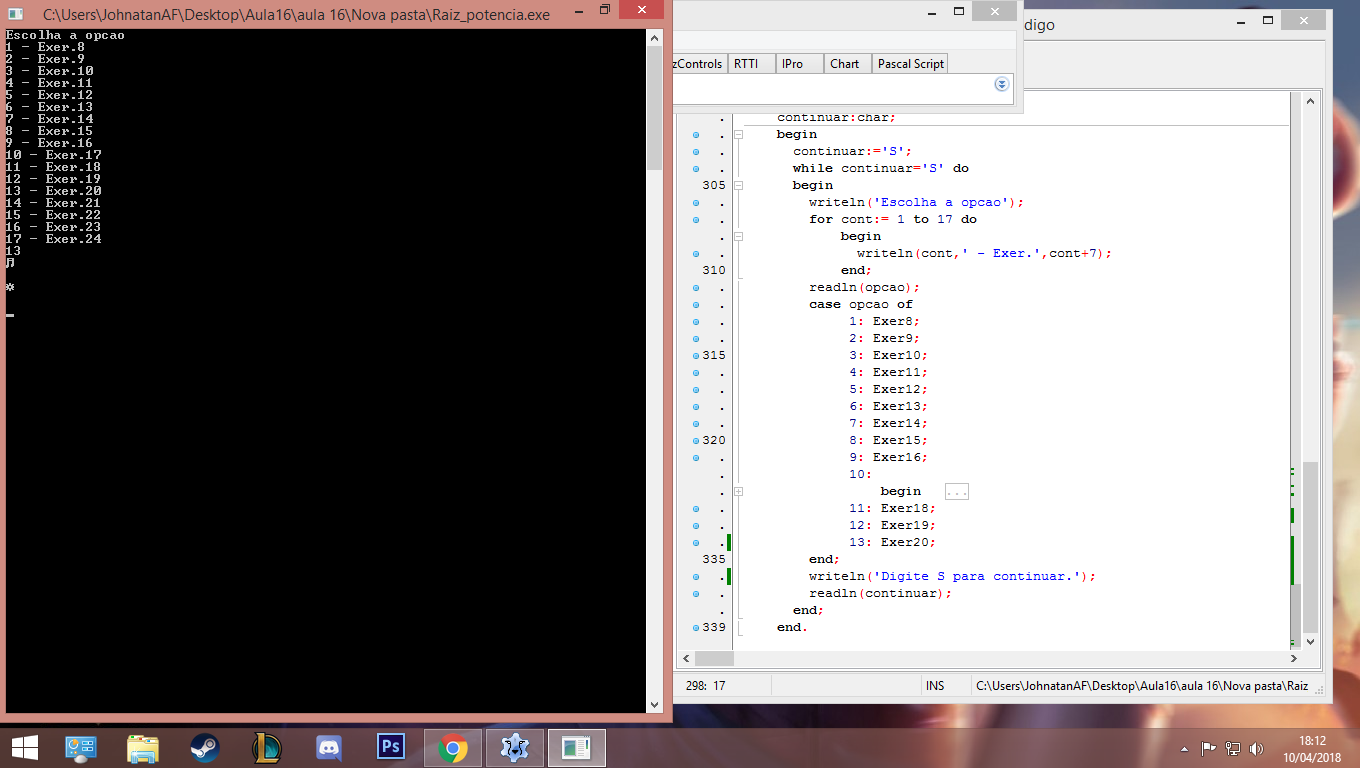Click '10 - Exer.17' console line
Screen dimensions: 1360x768
tap(54, 155)
